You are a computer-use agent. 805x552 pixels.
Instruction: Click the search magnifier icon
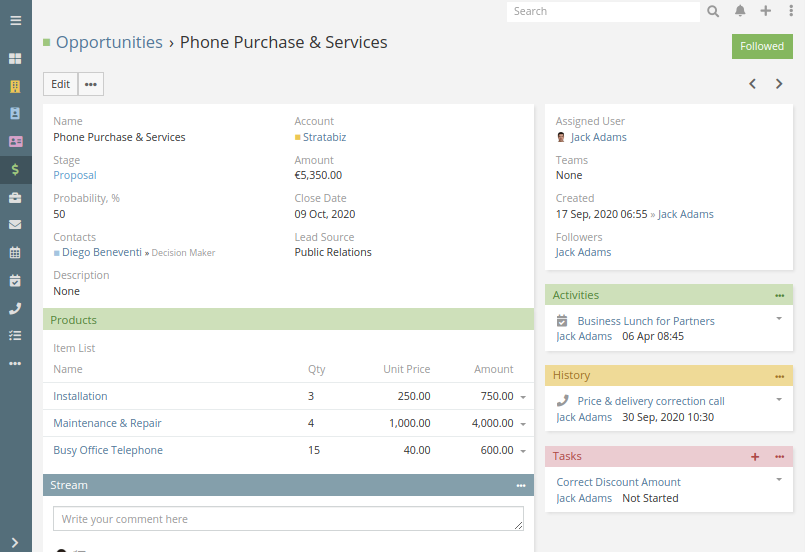click(713, 11)
